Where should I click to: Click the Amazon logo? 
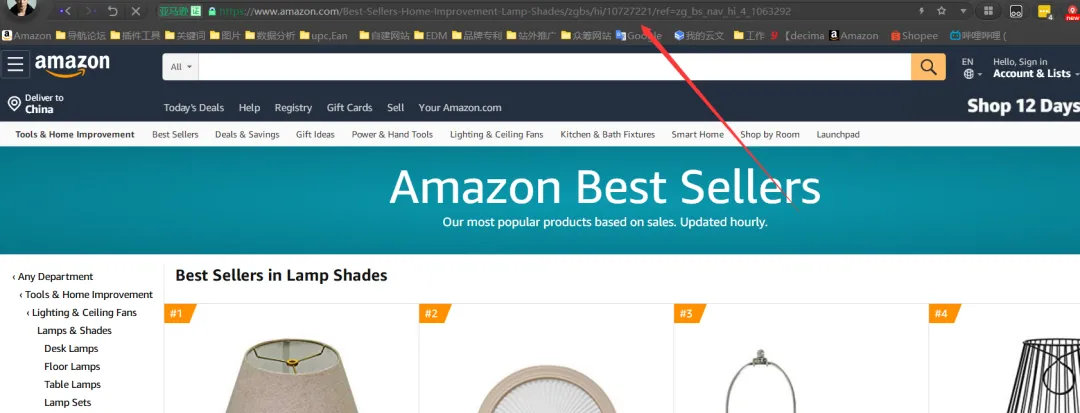72,65
